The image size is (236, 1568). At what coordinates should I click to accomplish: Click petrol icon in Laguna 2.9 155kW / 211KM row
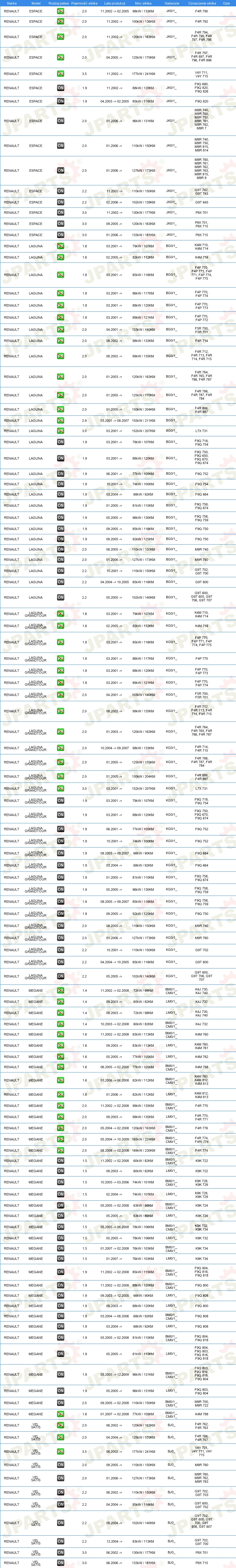60,420
